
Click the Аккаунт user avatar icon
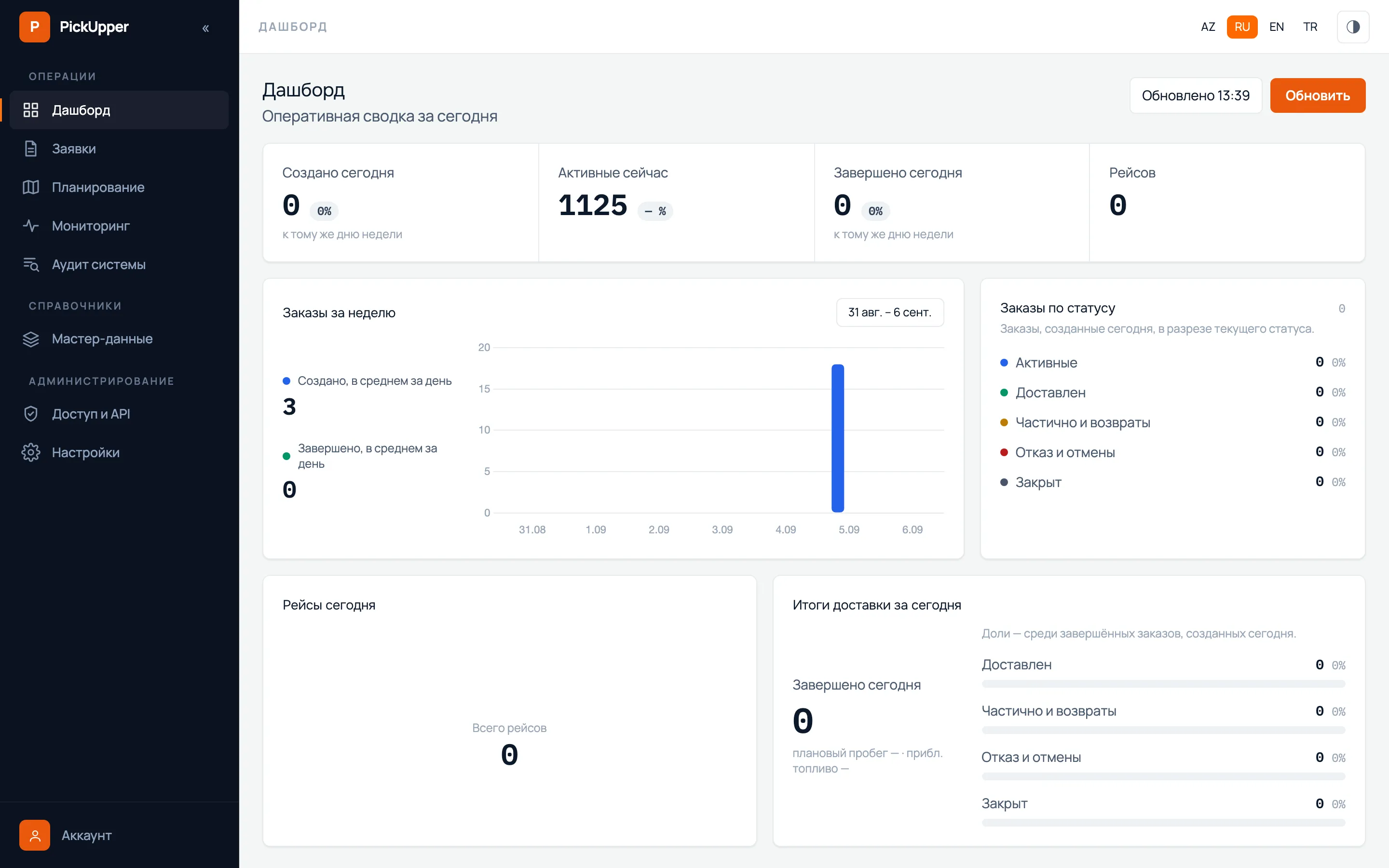(x=34, y=835)
